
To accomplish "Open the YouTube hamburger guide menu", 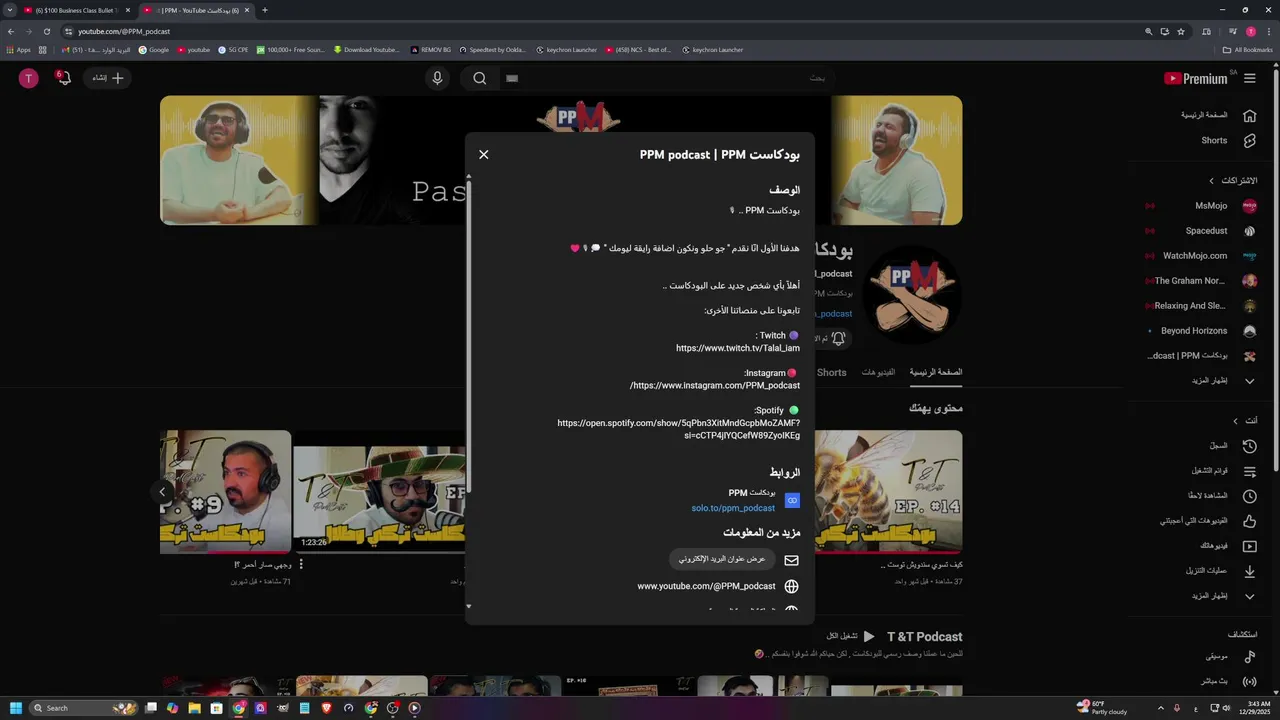I will coord(1250,78).
